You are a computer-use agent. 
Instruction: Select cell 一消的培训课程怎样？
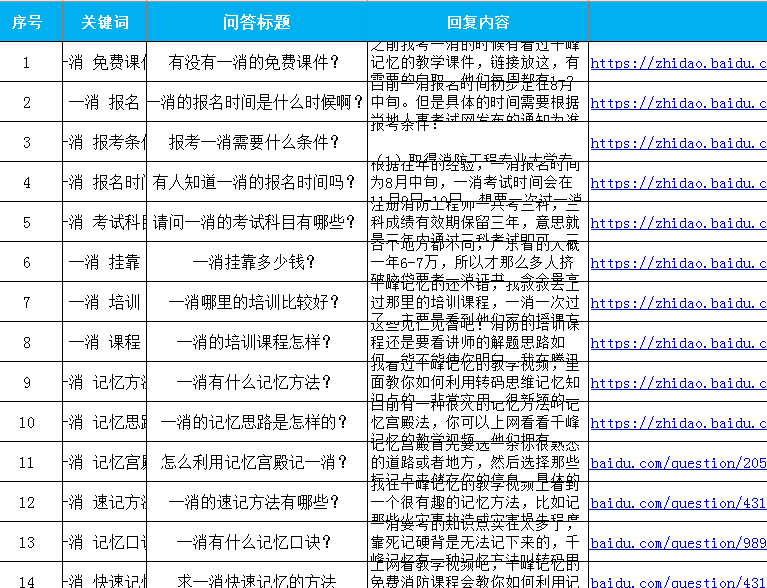[x=257, y=342]
